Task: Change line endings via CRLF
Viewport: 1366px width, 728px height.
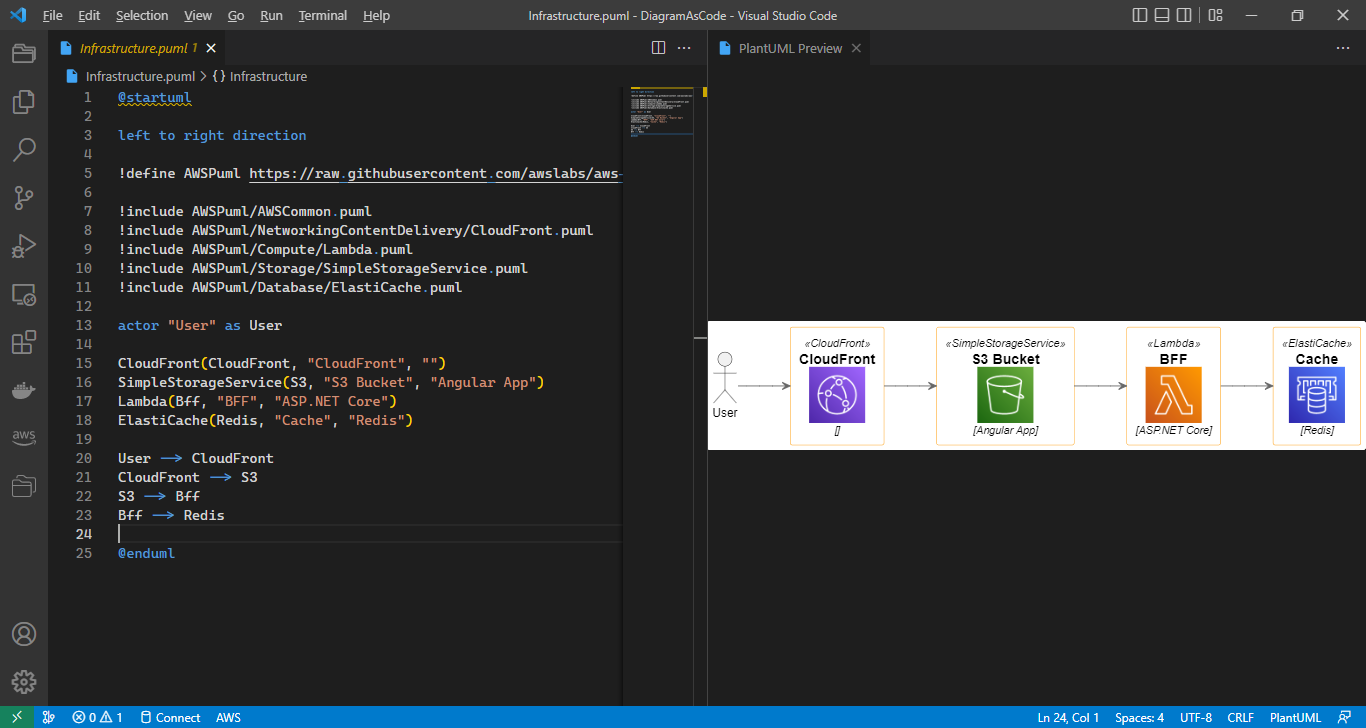Action: click(x=1241, y=718)
